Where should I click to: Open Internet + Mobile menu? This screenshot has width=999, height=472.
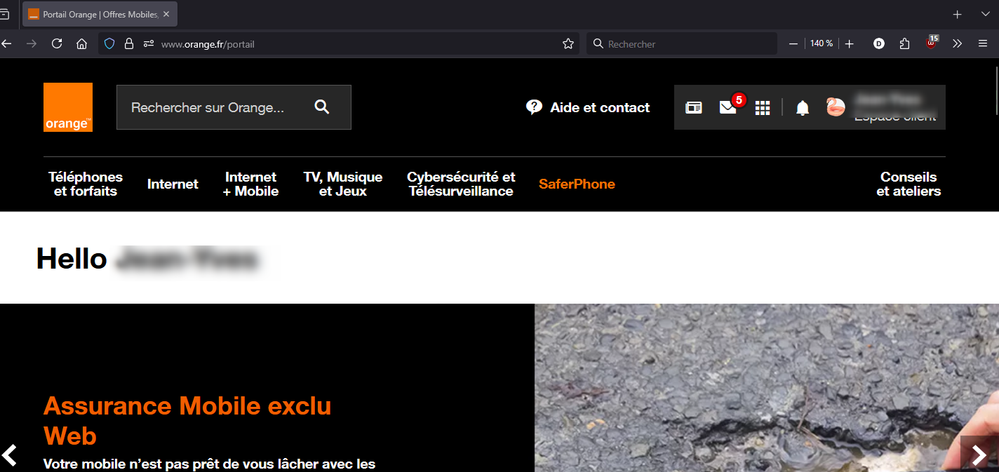point(250,184)
